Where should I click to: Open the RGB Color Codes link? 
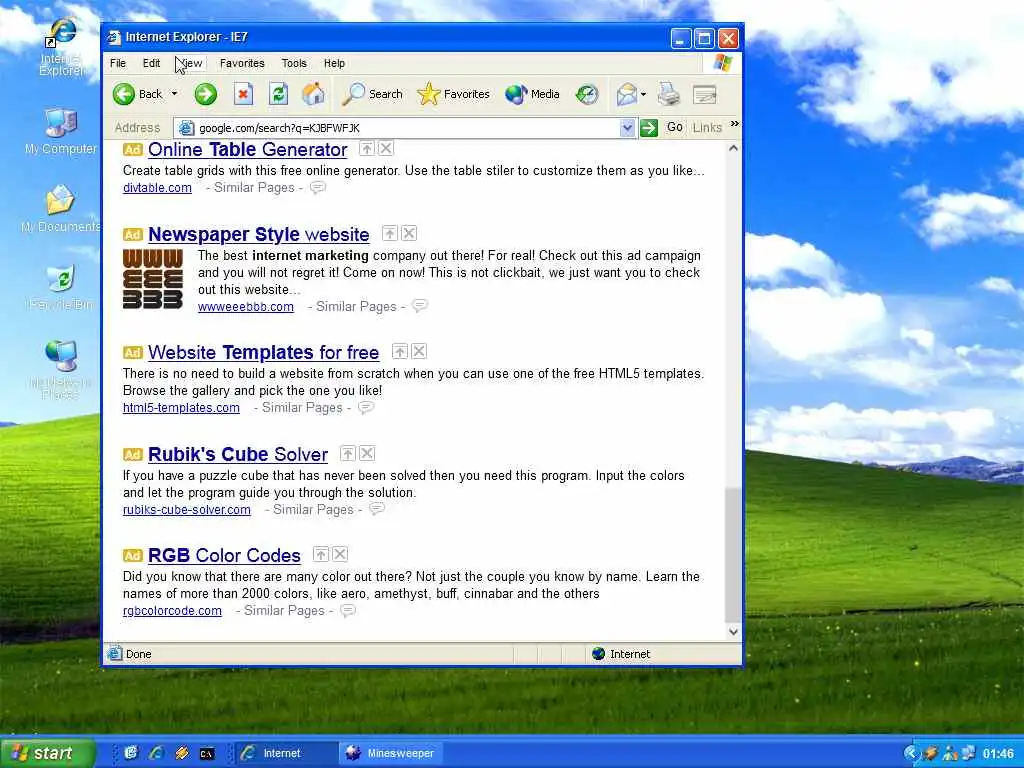coord(224,556)
